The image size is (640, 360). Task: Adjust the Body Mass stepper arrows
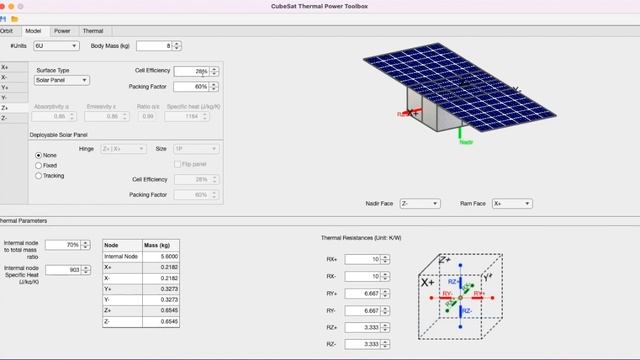177,46
